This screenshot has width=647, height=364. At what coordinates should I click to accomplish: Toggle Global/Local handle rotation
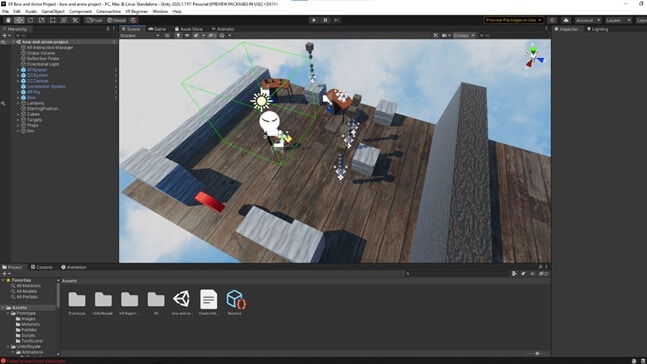point(117,20)
